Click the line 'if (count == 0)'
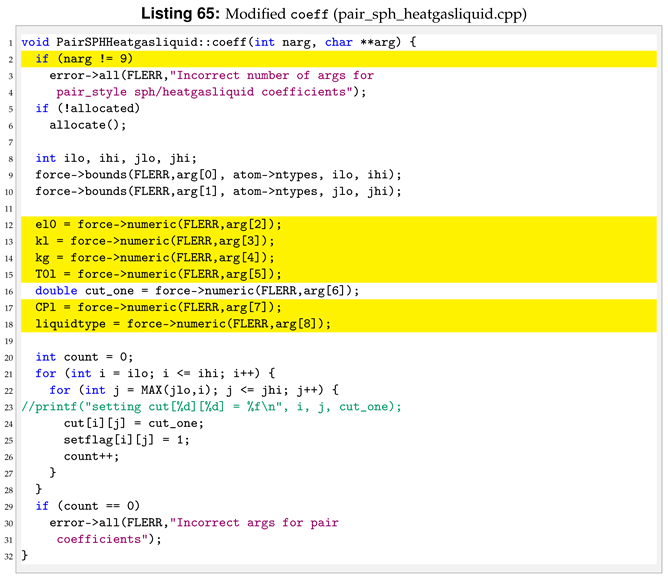The image size is (668, 580). point(87,506)
